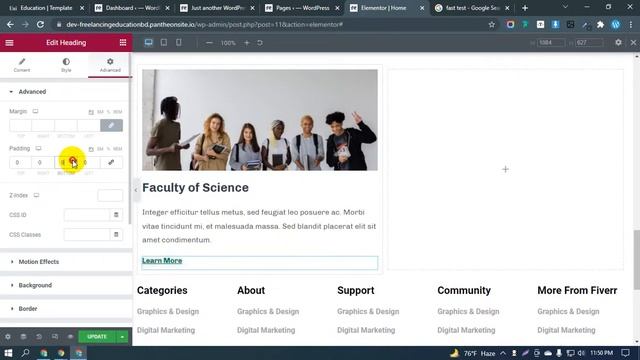The width and height of the screenshot is (640, 360).
Task: Click the Z-Index responsive device icon
Action: (x=36, y=196)
